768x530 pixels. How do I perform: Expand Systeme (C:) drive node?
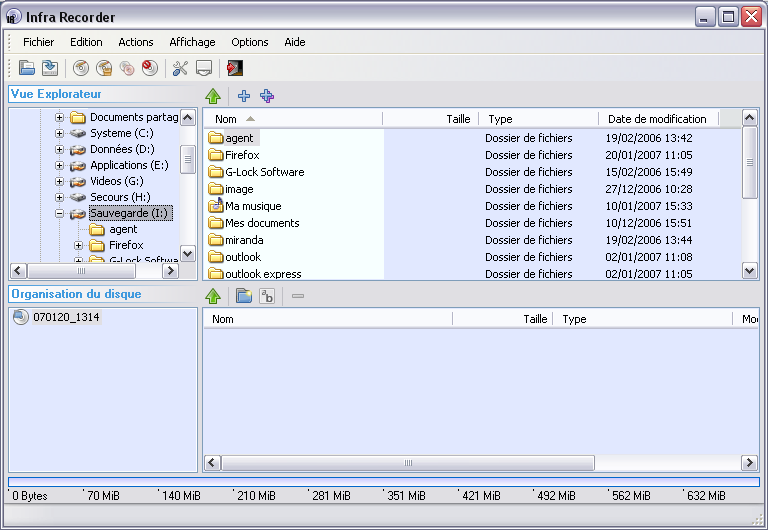pos(59,133)
